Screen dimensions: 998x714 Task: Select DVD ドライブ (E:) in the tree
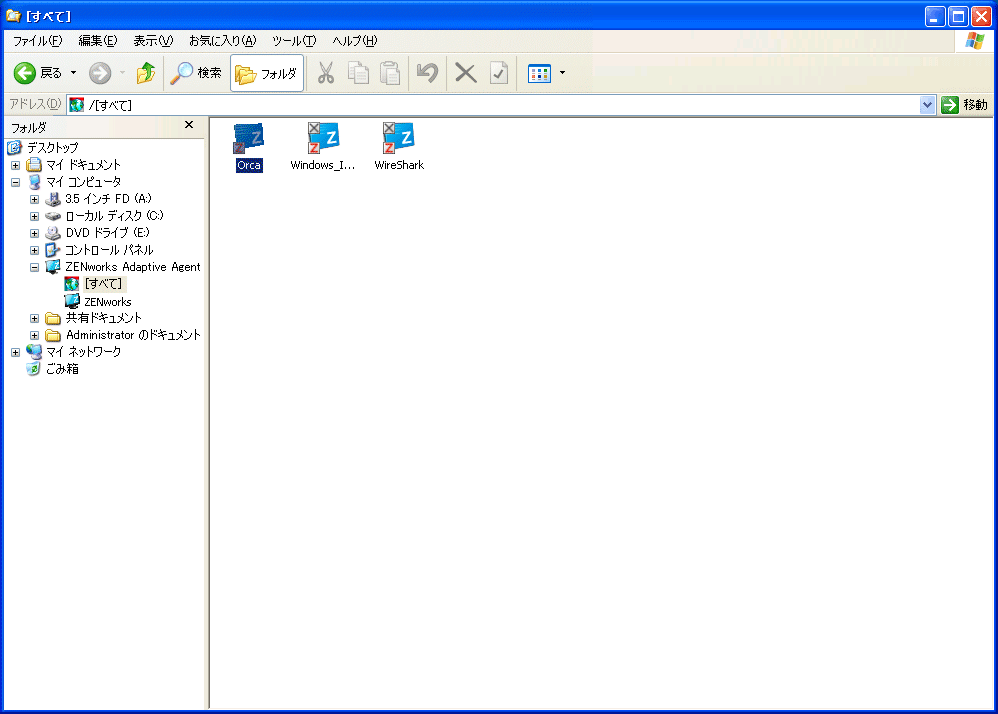108,233
